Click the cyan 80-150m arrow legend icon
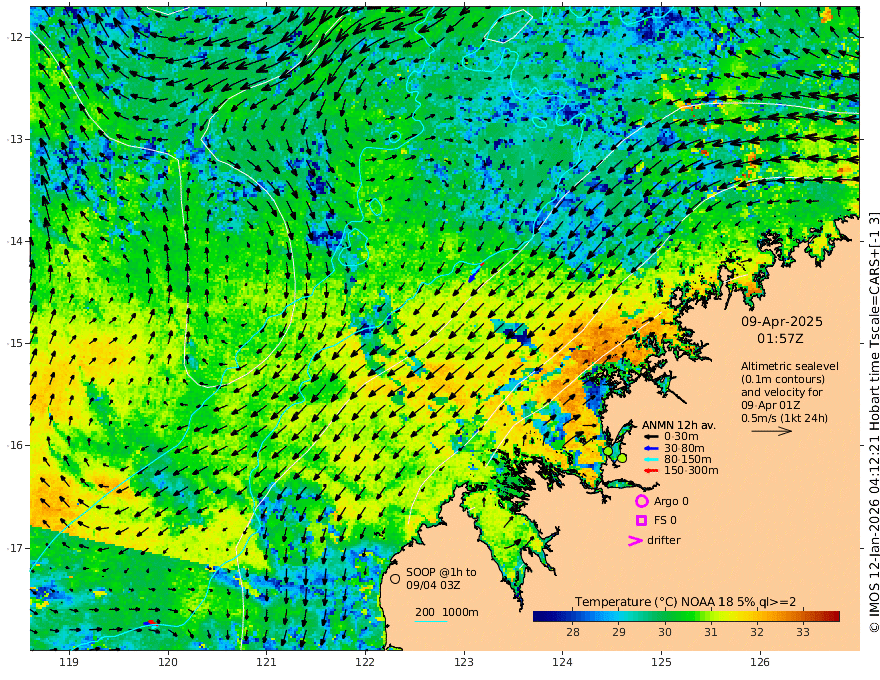880x680 pixels. point(651,460)
